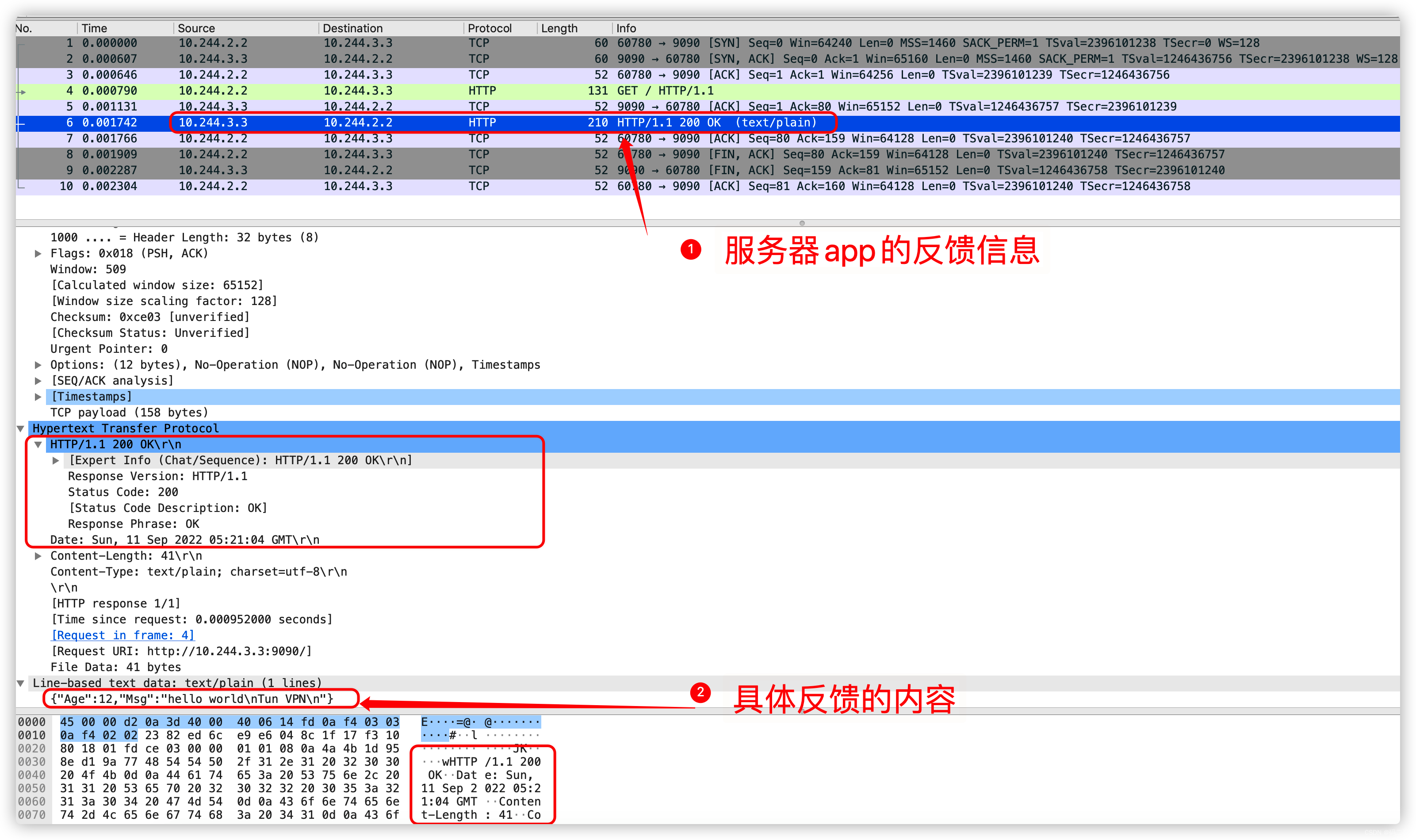Sort packets by the Time column header

point(94,28)
